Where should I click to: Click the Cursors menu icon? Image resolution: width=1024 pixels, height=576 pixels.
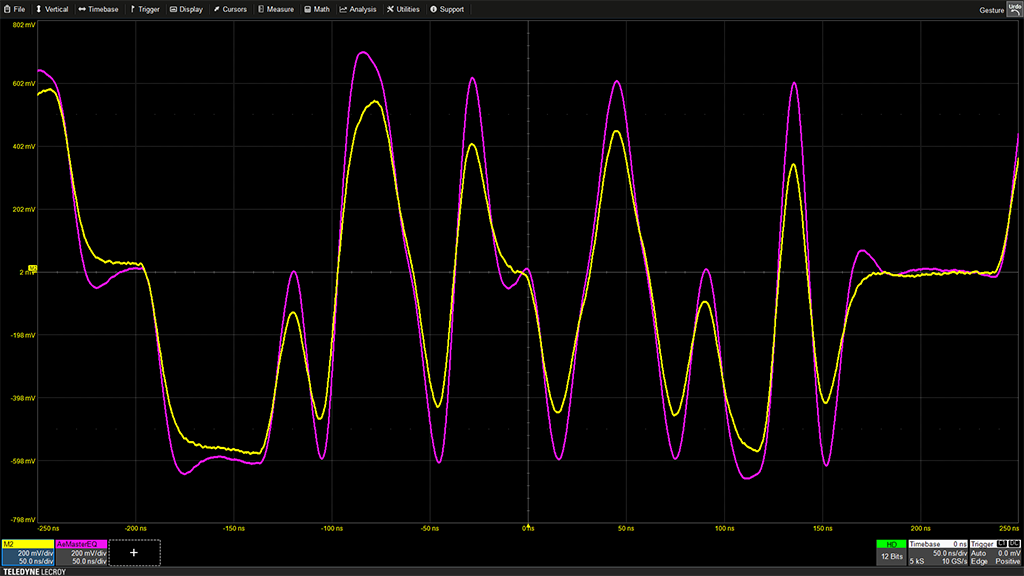217,9
